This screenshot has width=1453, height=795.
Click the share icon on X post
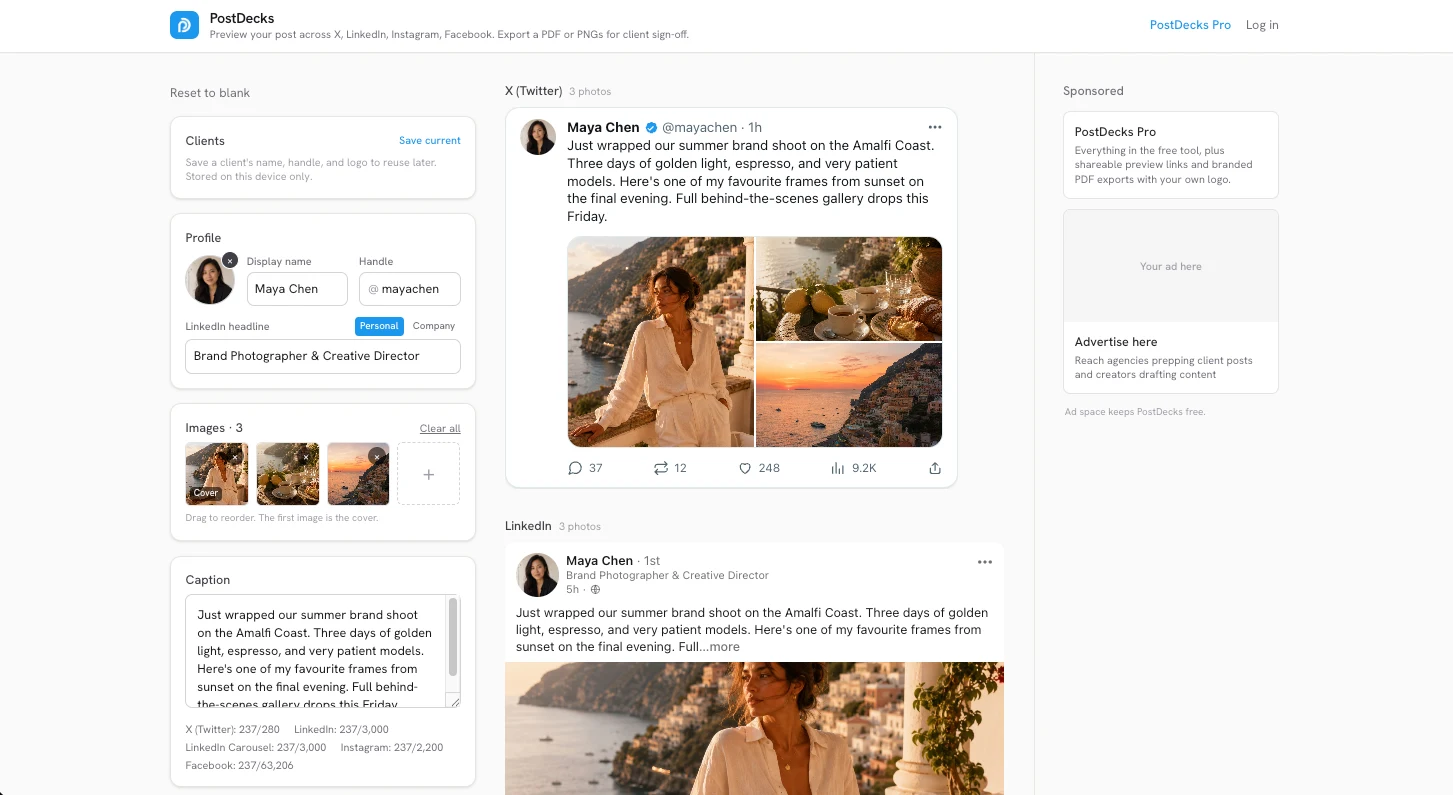(x=935, y=468)
